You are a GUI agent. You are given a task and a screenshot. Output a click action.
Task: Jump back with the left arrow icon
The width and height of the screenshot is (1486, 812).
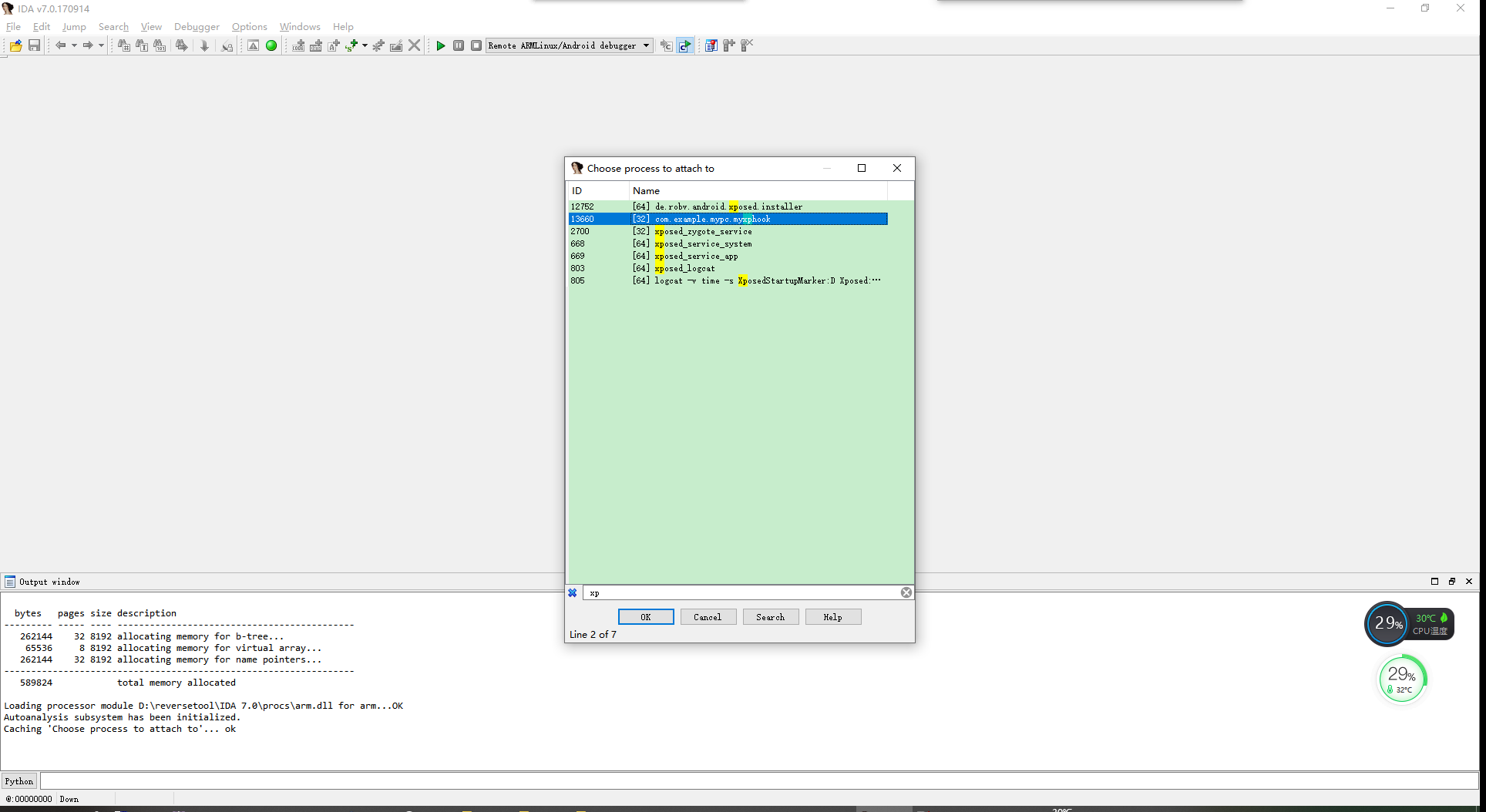coord(60,45)
